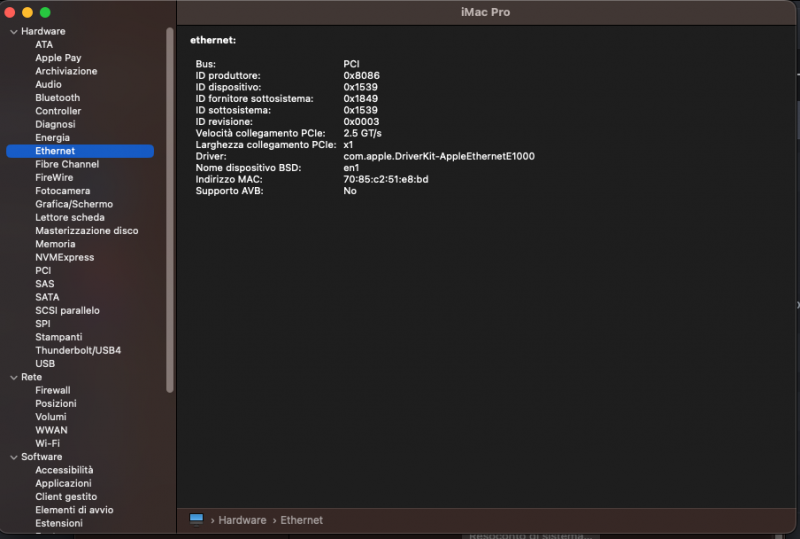Select Controller in the sidebar
Viewport: 800px width, 539px height.
[58, 111]
